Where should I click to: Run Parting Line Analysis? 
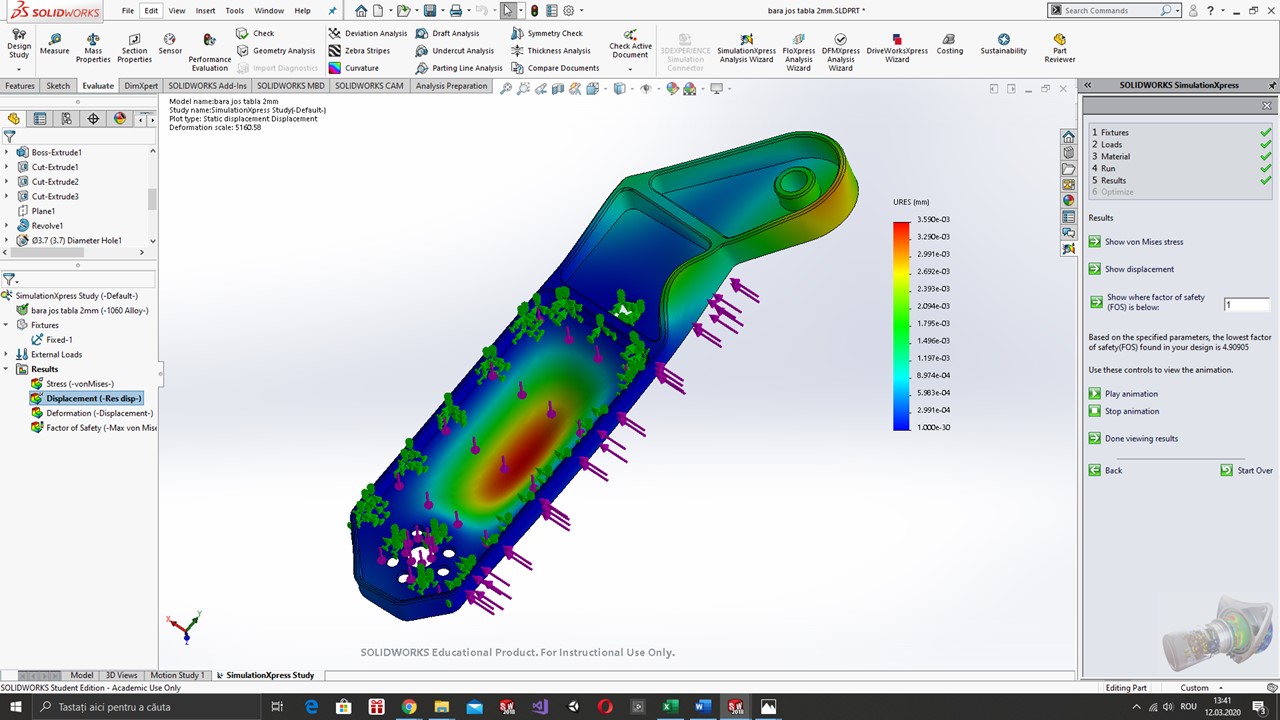459,68
